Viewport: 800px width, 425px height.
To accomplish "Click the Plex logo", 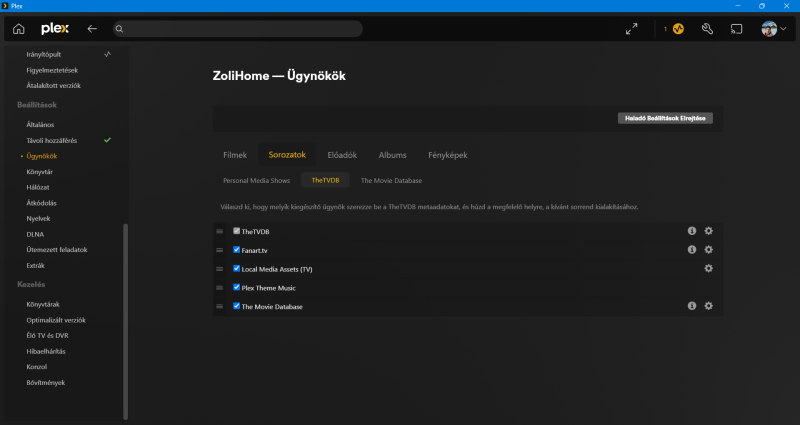I will 55,29.
